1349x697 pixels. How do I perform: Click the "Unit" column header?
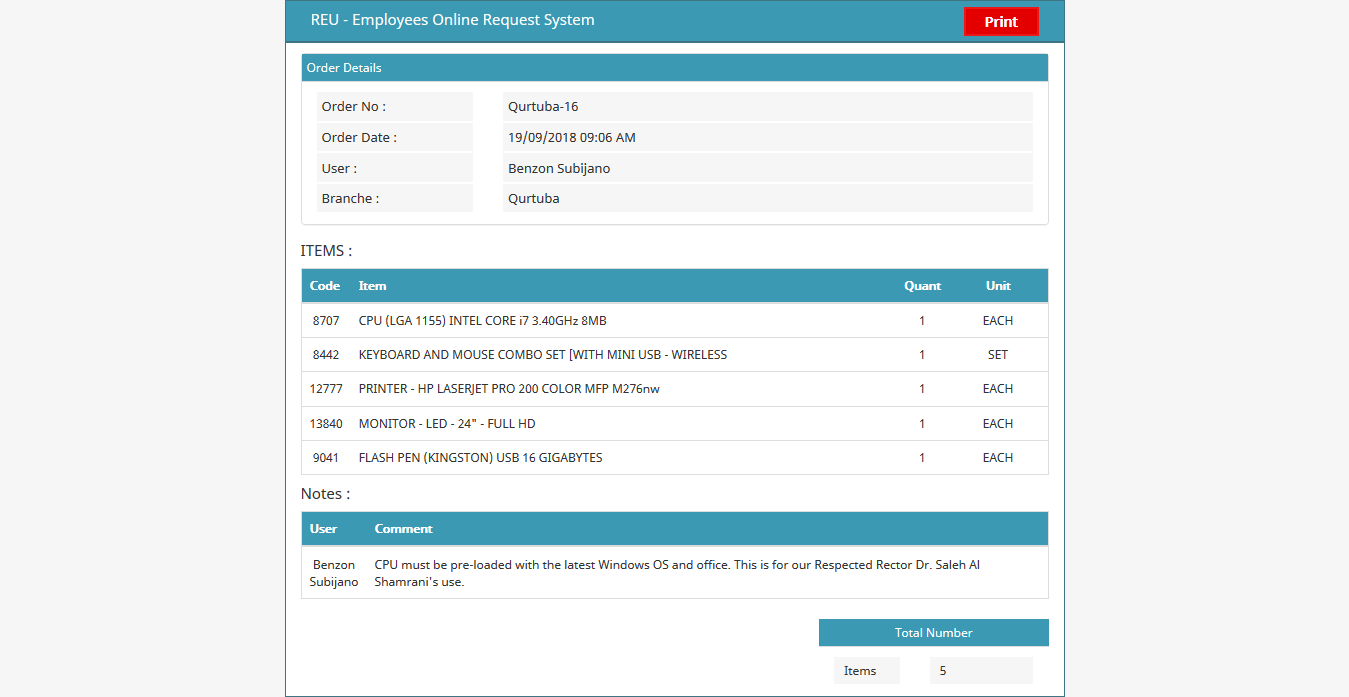[998, 286]
